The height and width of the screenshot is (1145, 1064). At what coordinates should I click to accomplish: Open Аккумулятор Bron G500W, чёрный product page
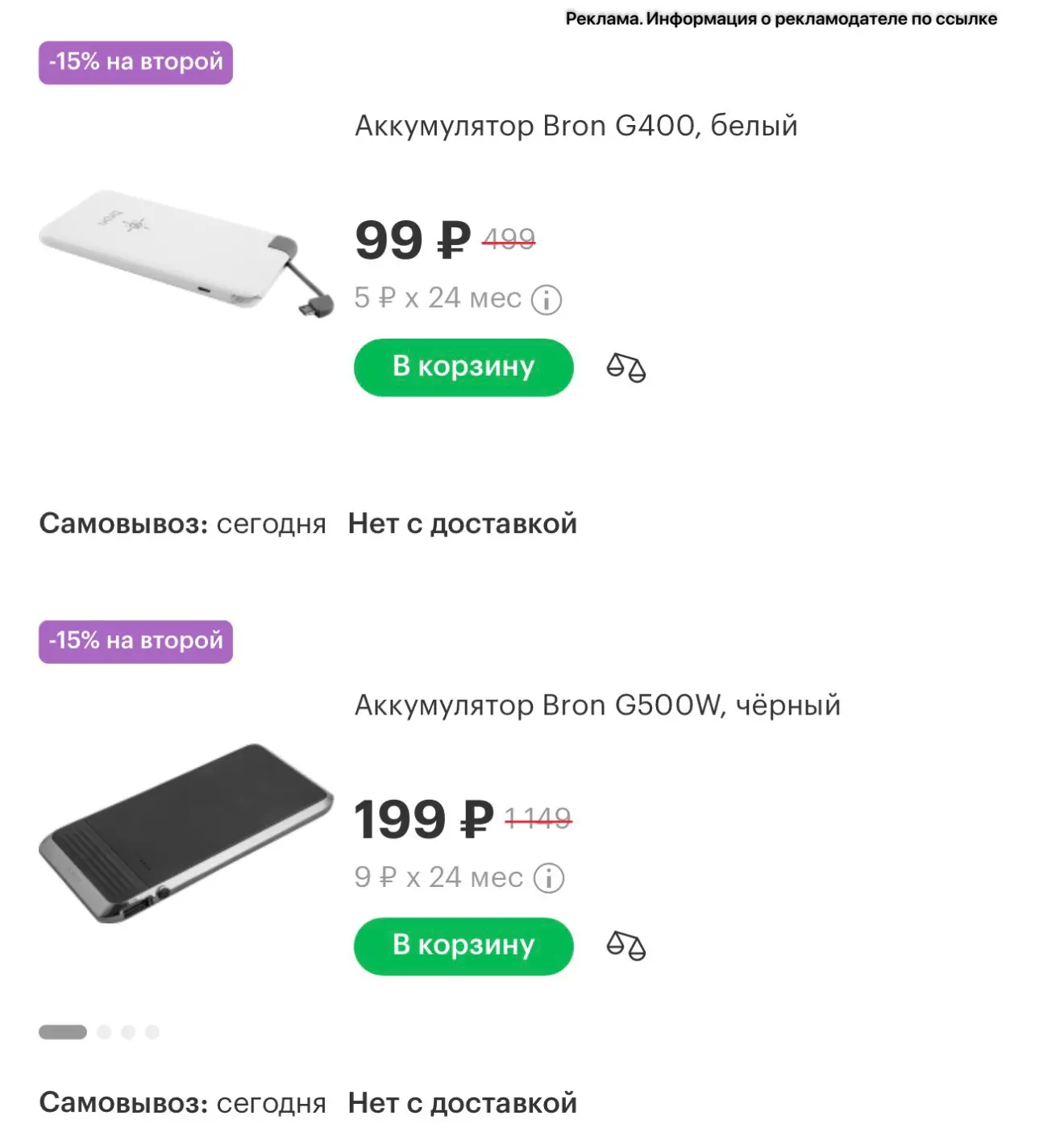(x=597, y=706)
